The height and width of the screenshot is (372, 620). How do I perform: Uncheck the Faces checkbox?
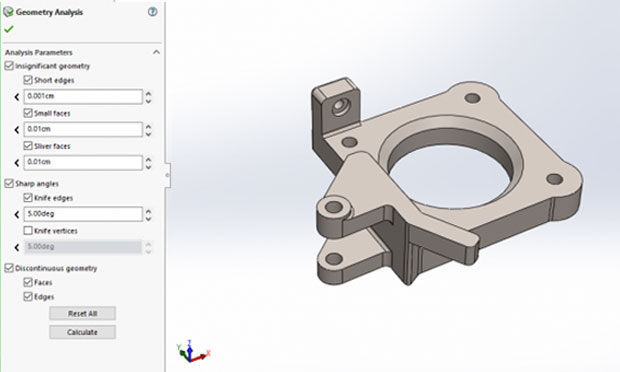[28, 282]
